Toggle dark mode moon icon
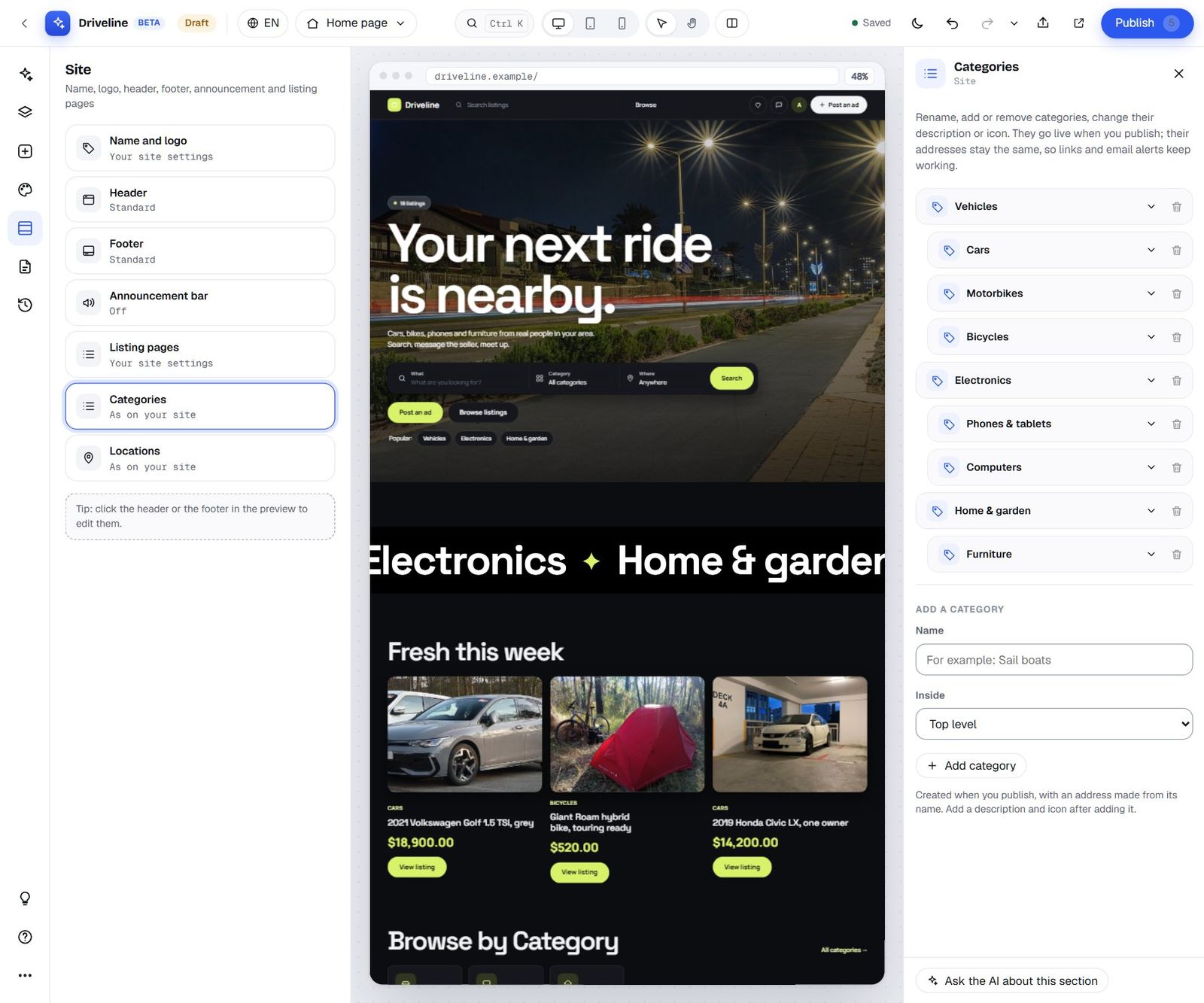 pyautogui.click(x=917, y=23)
